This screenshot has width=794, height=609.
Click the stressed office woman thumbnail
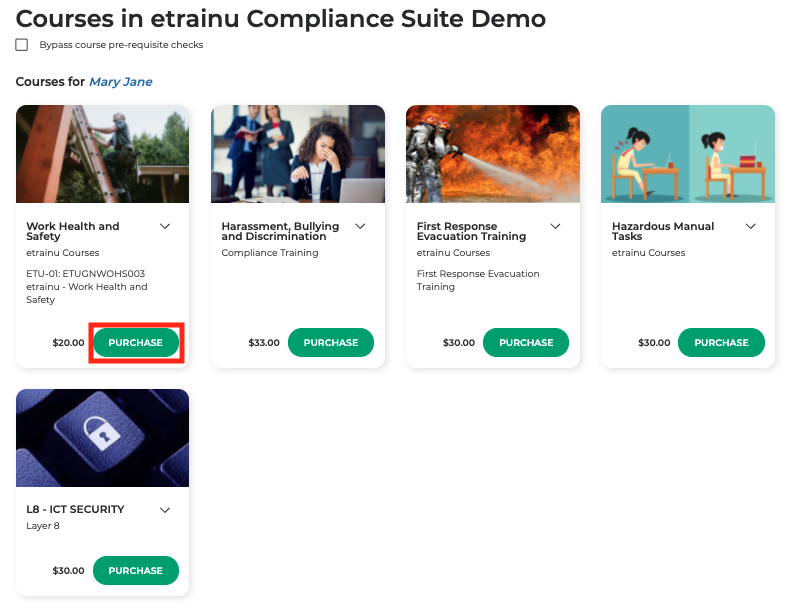coord(297,154)
